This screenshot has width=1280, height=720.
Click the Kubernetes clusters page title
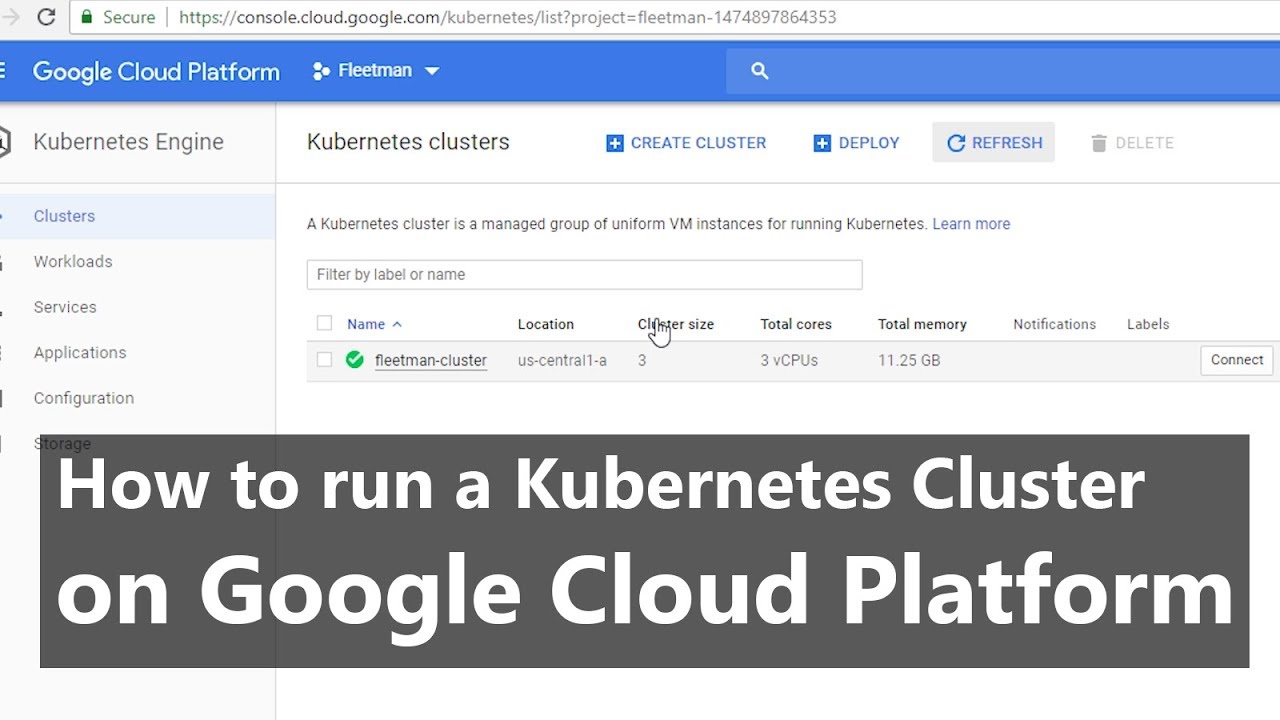[x=408, y=142]
